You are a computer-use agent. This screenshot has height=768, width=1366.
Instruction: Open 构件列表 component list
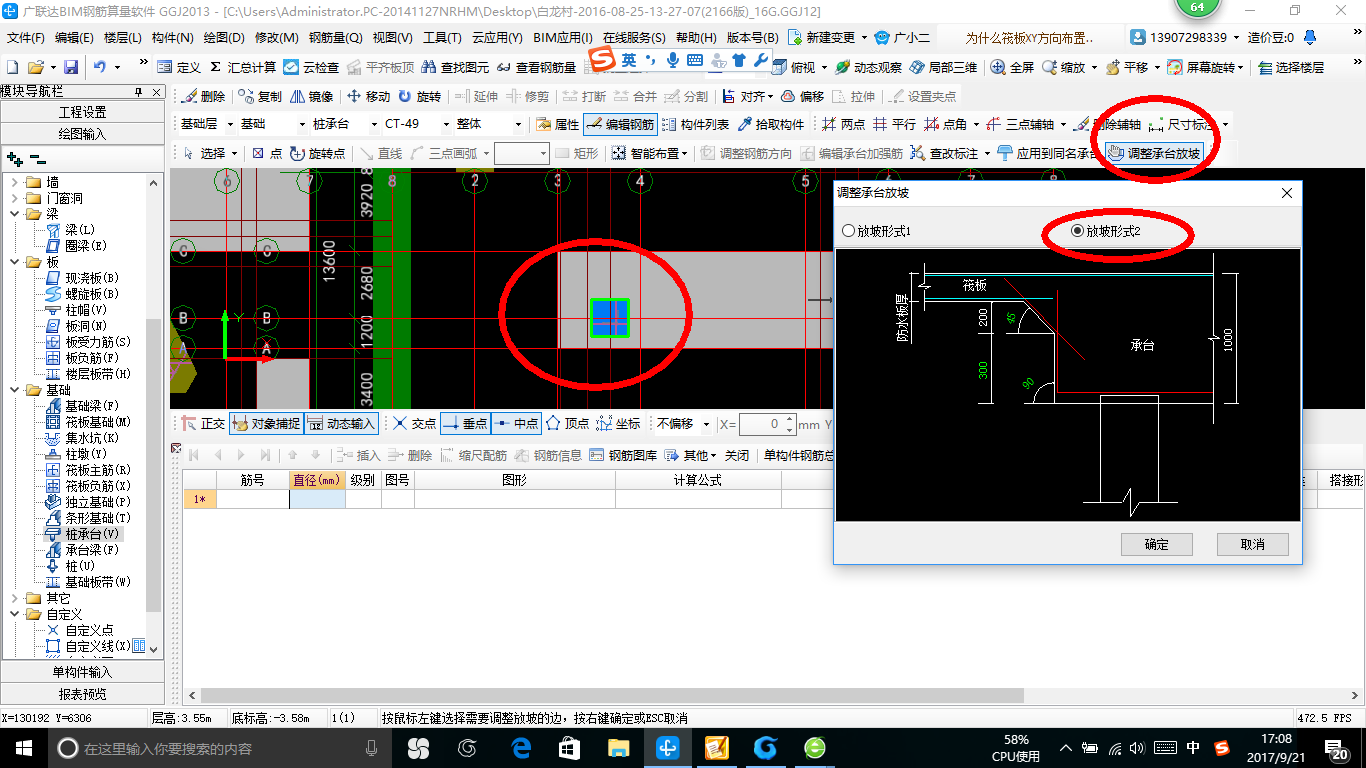(x=695, y=125)
